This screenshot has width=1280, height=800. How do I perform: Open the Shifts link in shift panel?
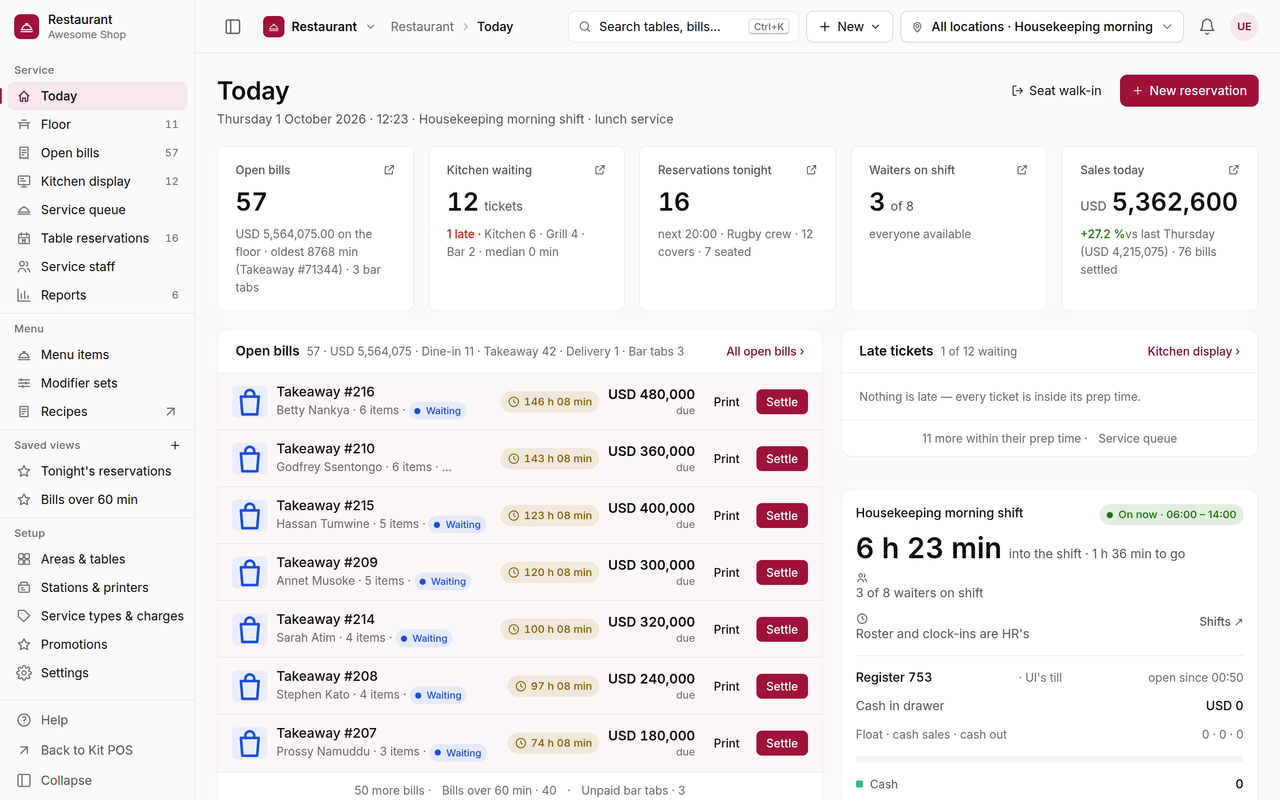(1221, 621)
